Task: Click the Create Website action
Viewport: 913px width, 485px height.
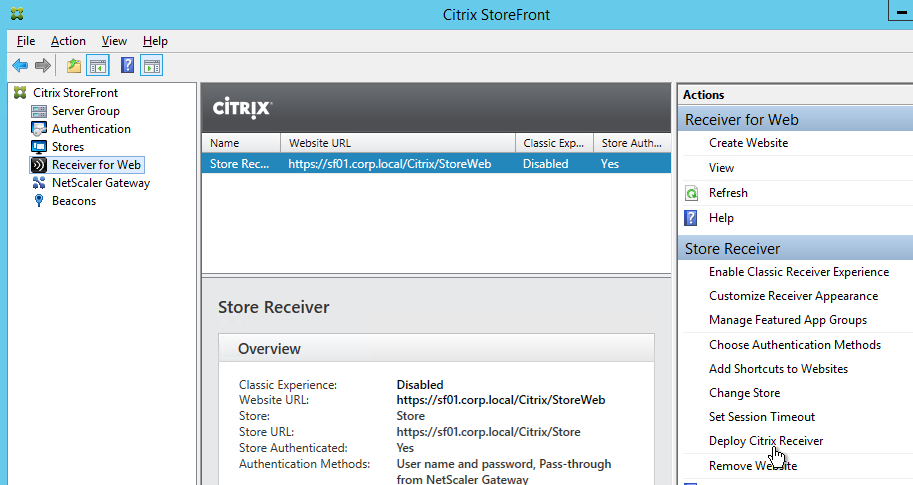Action: (748, 143)
